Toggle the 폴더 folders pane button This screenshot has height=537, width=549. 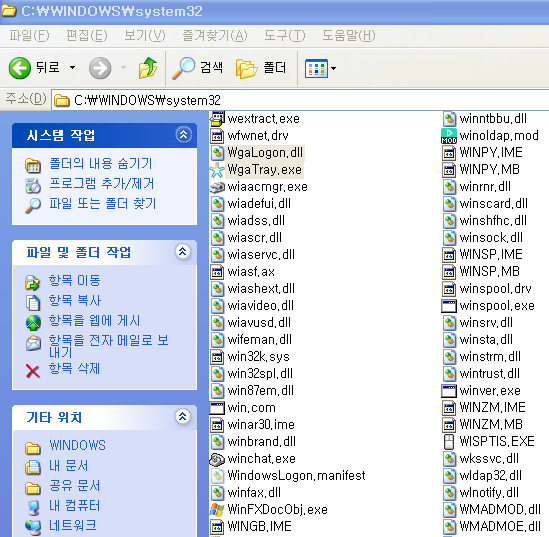[x=261, y=68]
